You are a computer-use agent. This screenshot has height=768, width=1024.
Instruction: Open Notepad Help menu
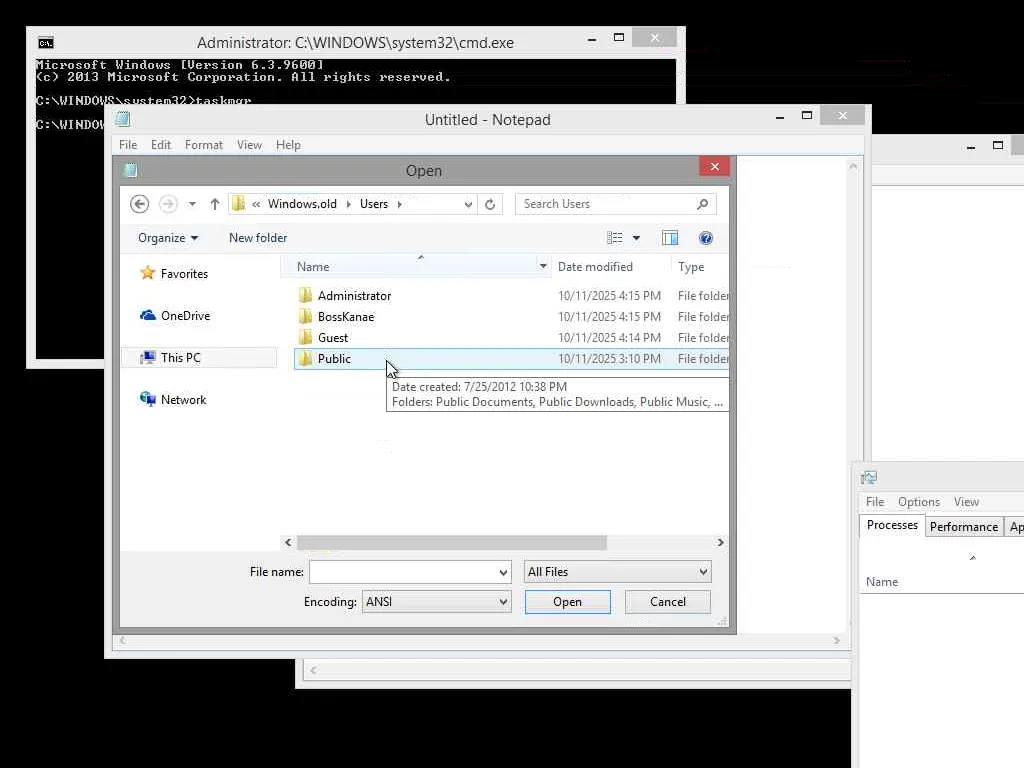288,145
